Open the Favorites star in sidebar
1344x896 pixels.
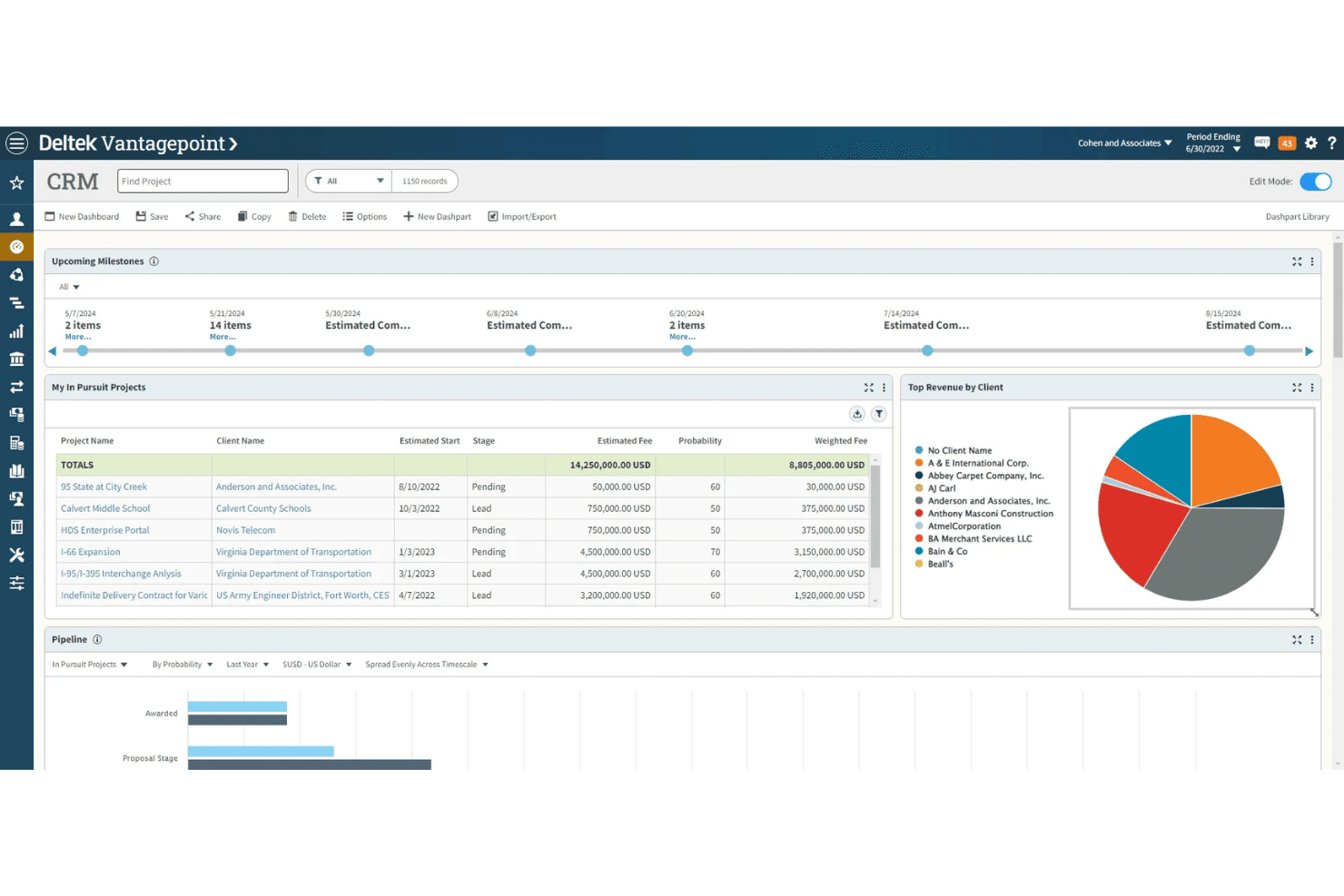16,183
